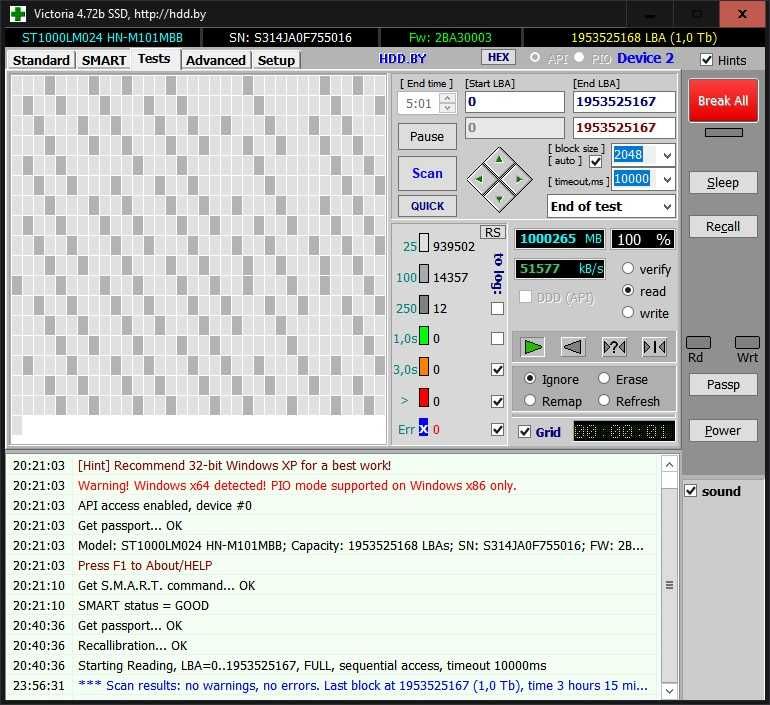Toggle the Grid checkbox
The image size is (770, 705).
point(524,432)
